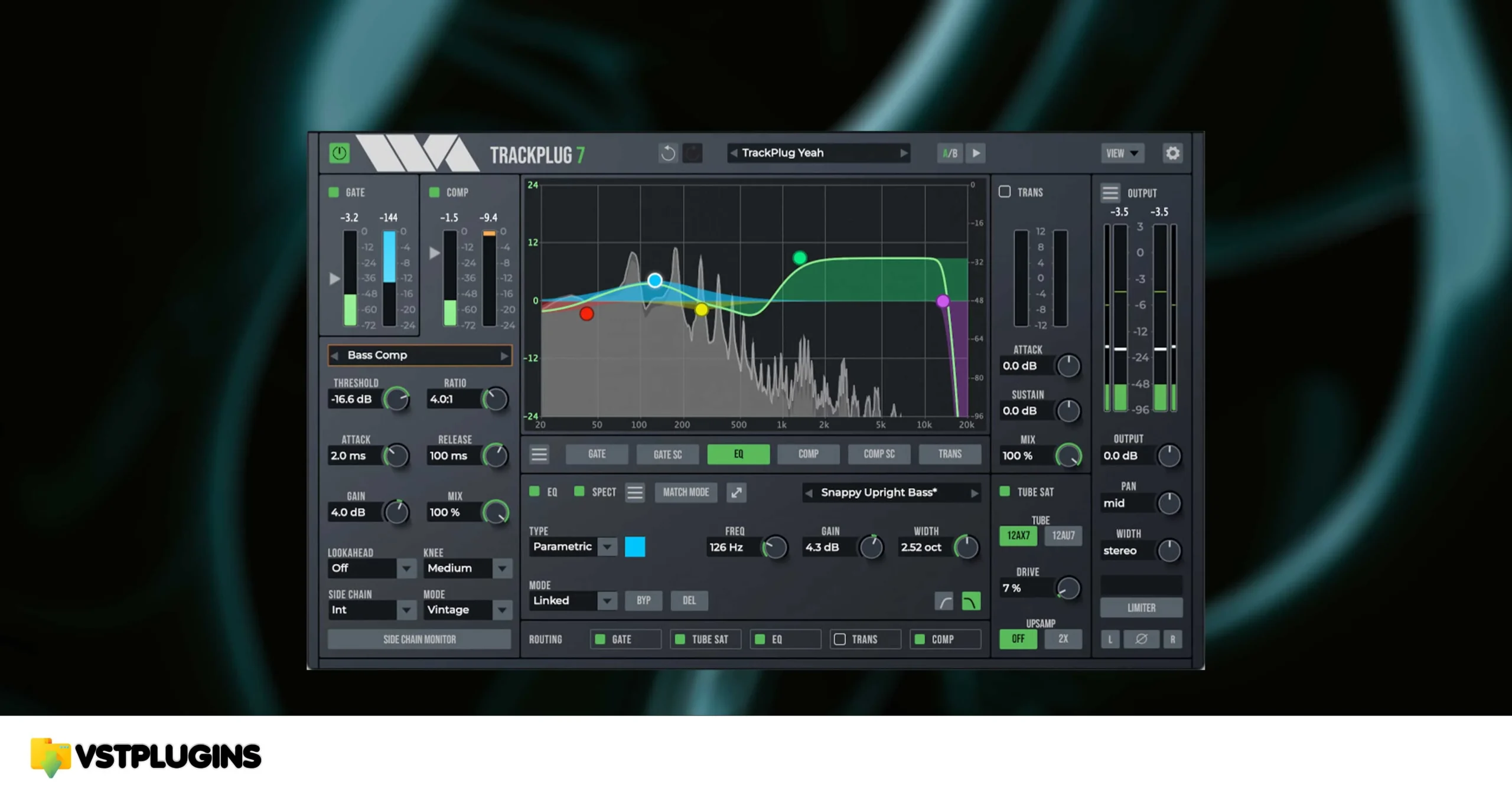Open the TrackPlug Yeah preset selector
Viewport: 1512px width, 801px height.
click(819, 153)
